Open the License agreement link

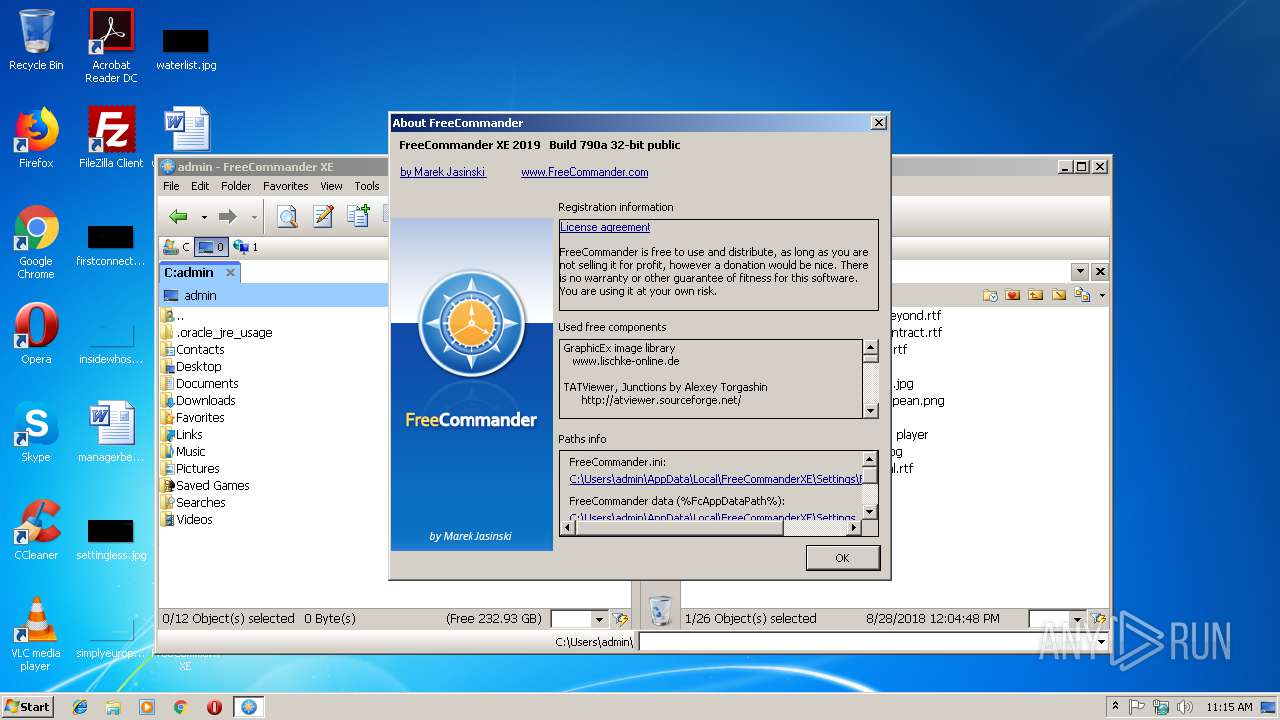pos(605,227)
